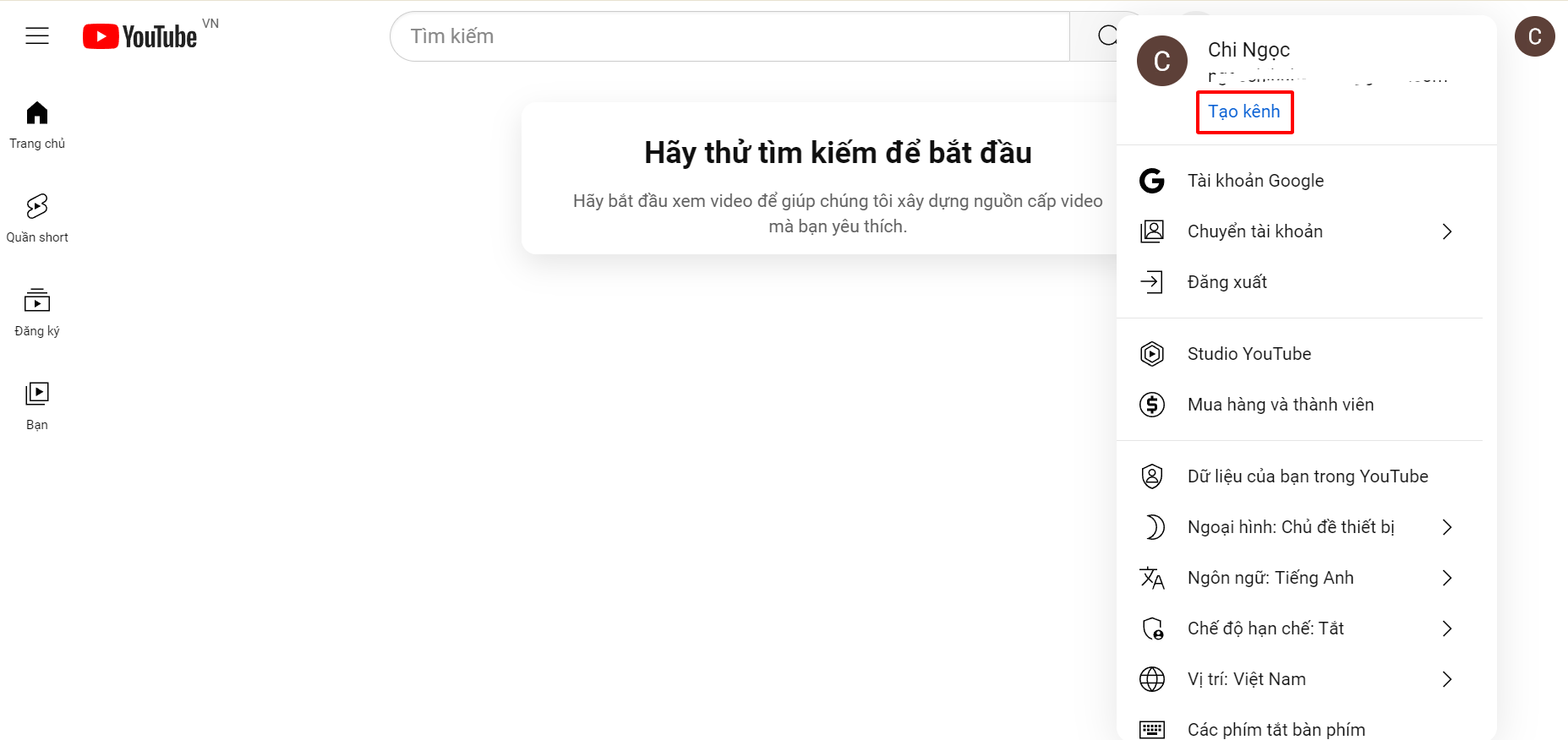1568x740 pixels.
Task: Expand Ngôn ngữ language chevron
Action: tap(1447, 578)
